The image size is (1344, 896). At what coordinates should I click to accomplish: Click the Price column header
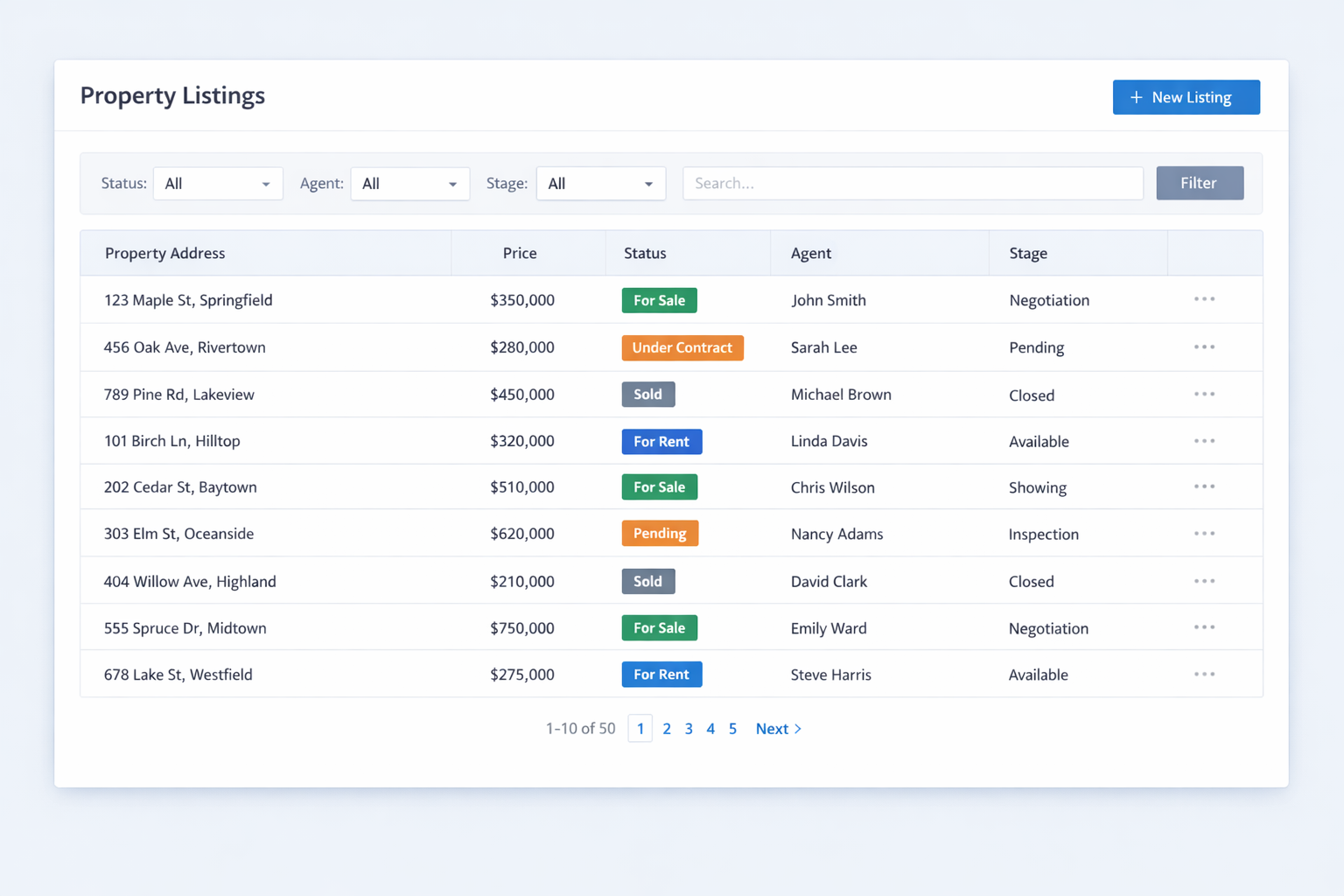pos(519,253)
